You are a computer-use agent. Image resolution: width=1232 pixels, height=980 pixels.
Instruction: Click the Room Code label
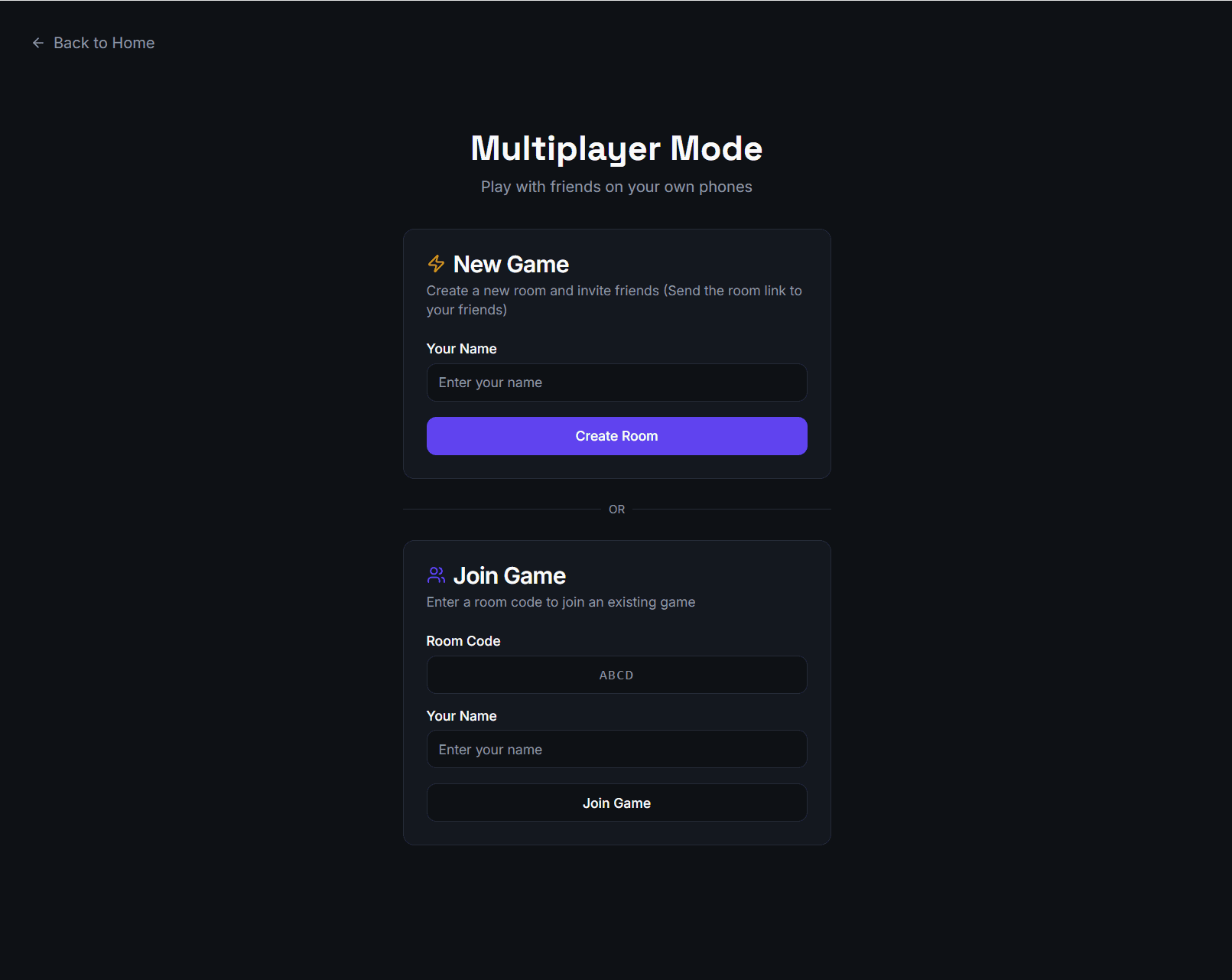(463, 641)
